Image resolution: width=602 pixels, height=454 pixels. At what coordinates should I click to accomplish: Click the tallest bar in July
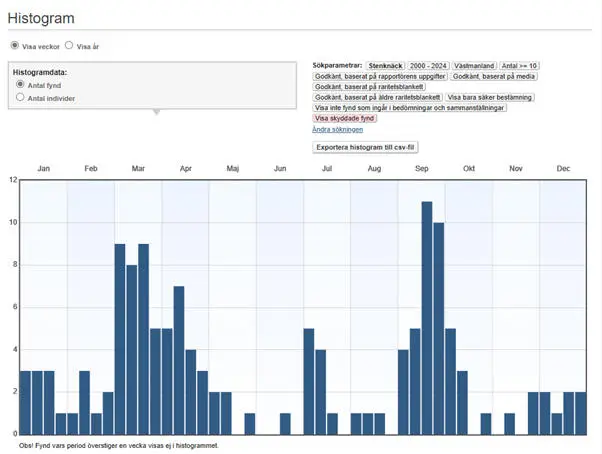coord(309,381)
